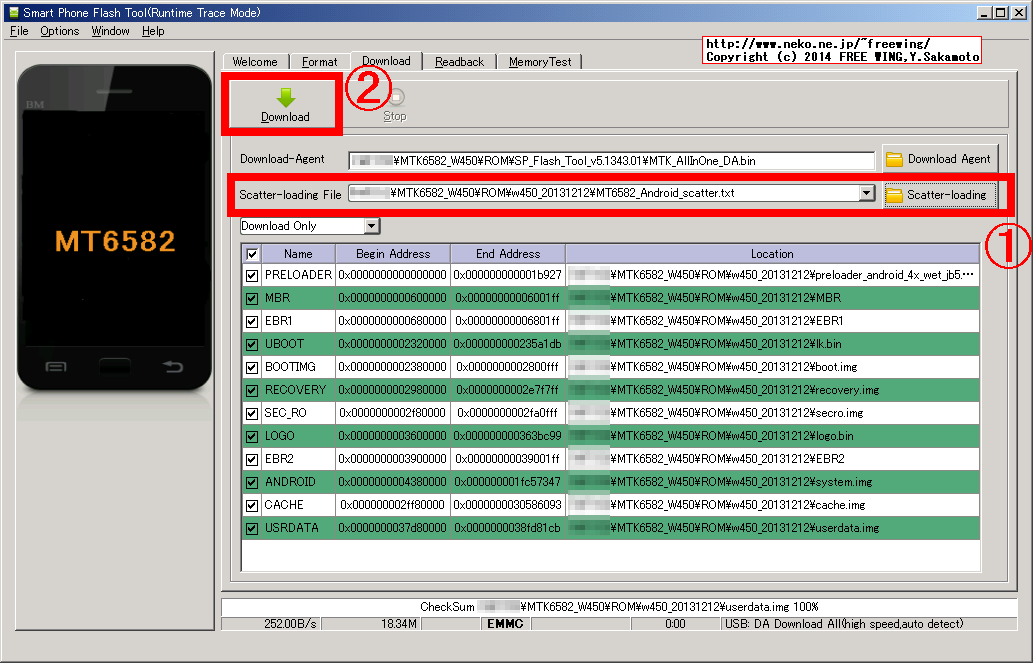Screen dimensions: 1033x663
Task: Uncheck the USRDATA partition checkbox
Action: [x=252, y=527]
